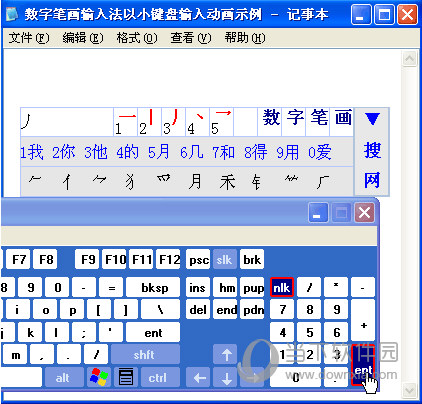The width and height of the screenshot is (422, 404).
Task: Choose candidate 0爱
Action: [x=320, y=152]
